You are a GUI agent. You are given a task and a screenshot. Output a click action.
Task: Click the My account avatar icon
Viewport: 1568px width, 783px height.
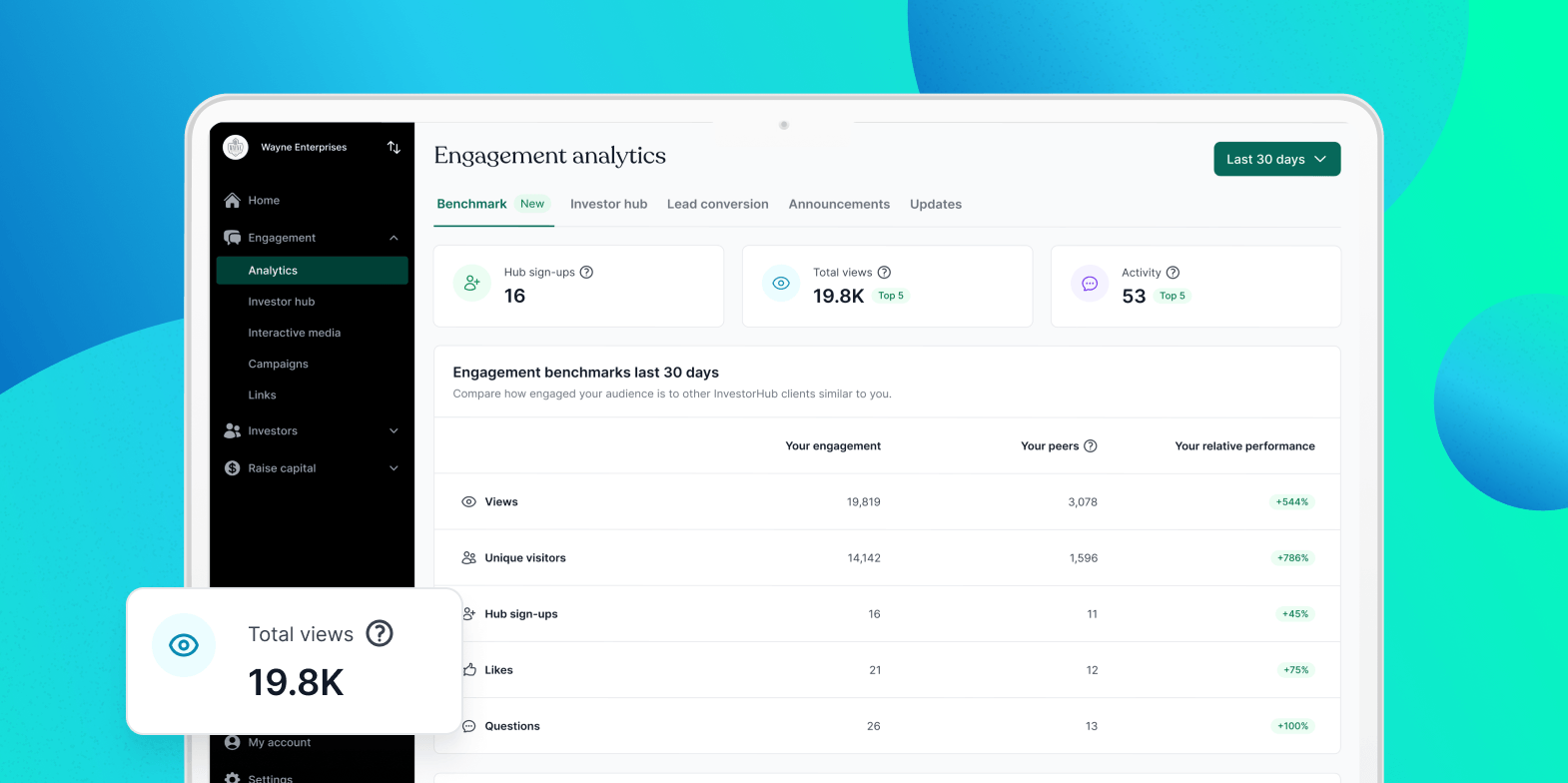[233, 742]
